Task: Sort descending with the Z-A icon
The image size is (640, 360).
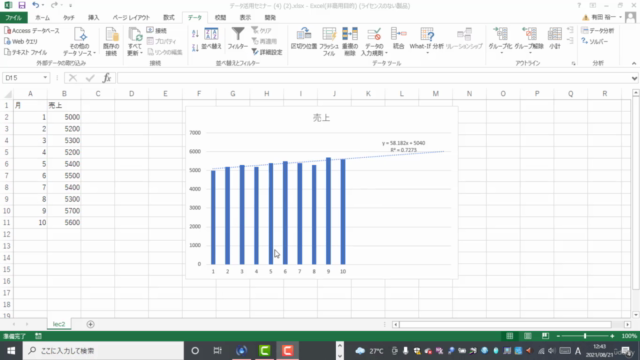Action: point(195,48)
